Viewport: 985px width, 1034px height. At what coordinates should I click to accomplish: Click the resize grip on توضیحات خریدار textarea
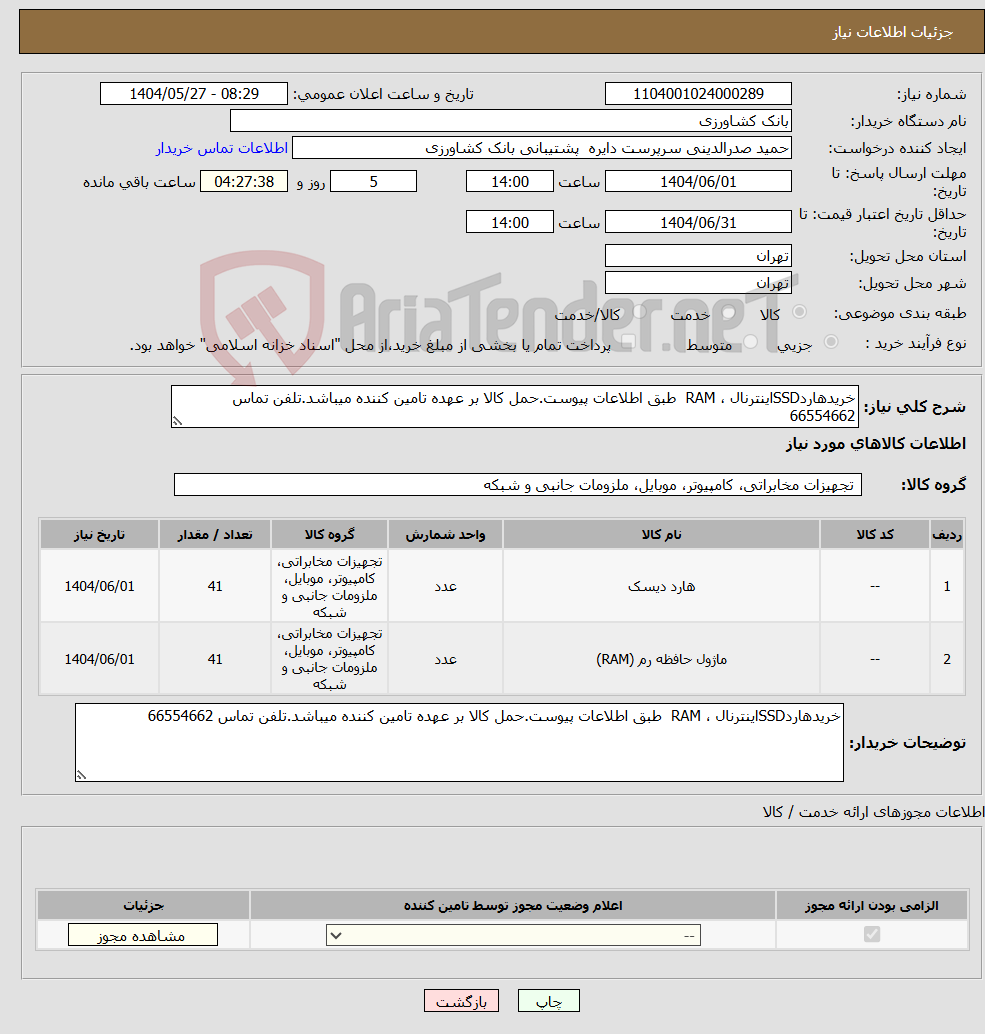pyautogui.click(x=82, y=775)
